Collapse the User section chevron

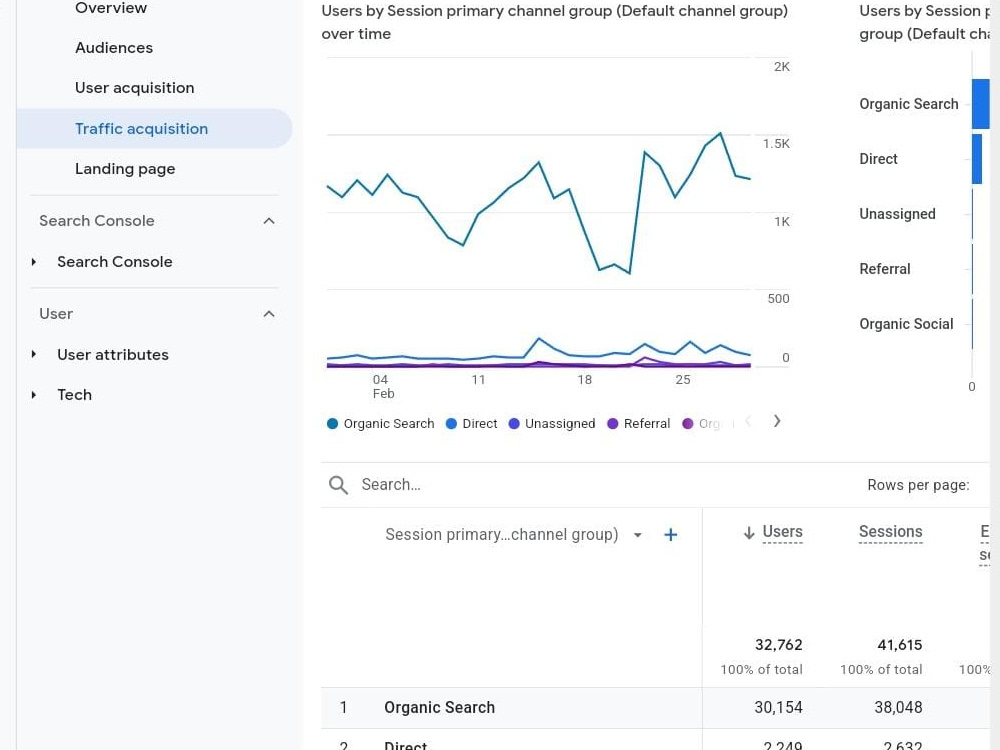pos(269,314)
